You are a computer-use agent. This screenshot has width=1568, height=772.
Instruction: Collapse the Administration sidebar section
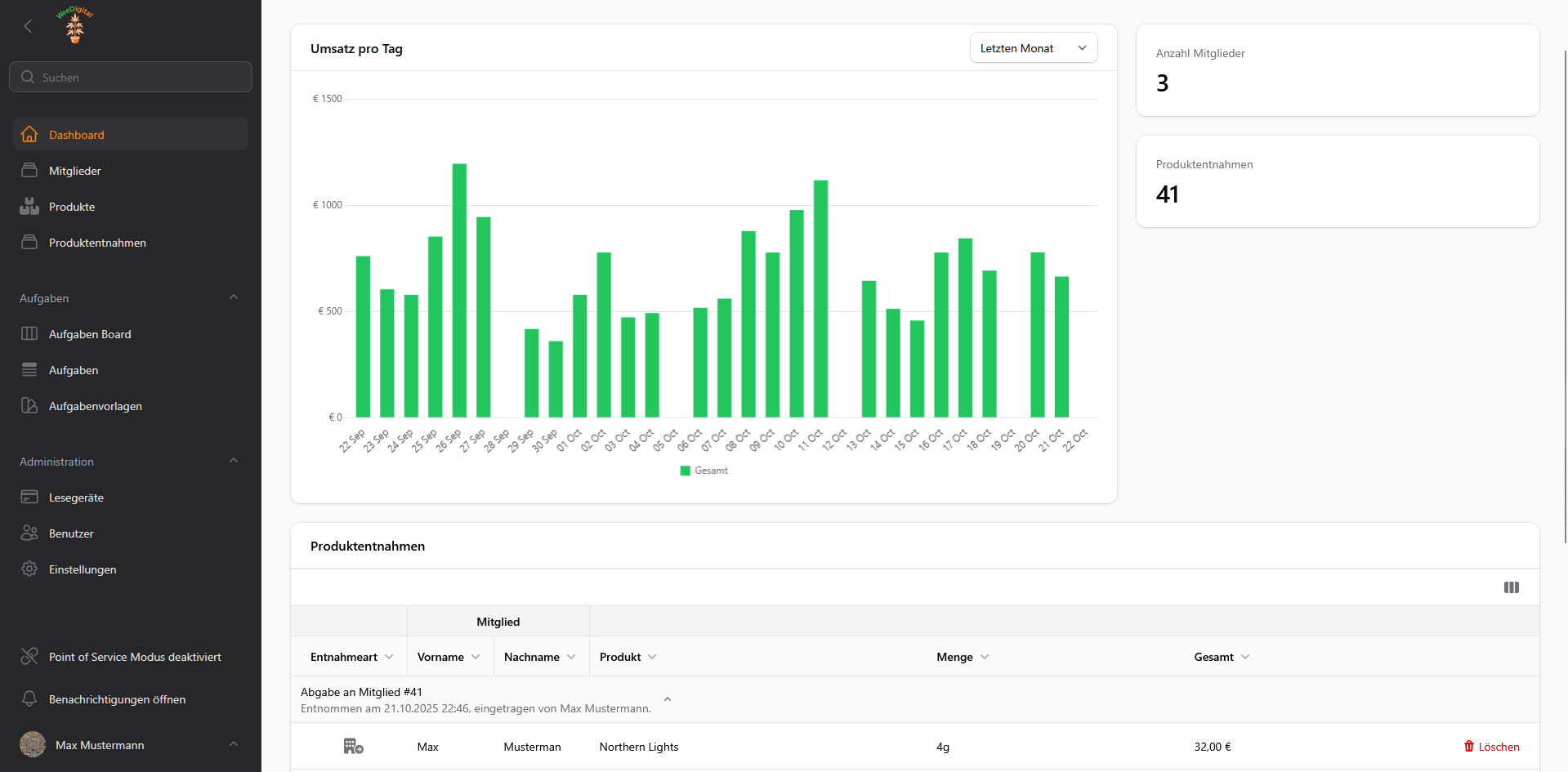(x=234, y=461)
